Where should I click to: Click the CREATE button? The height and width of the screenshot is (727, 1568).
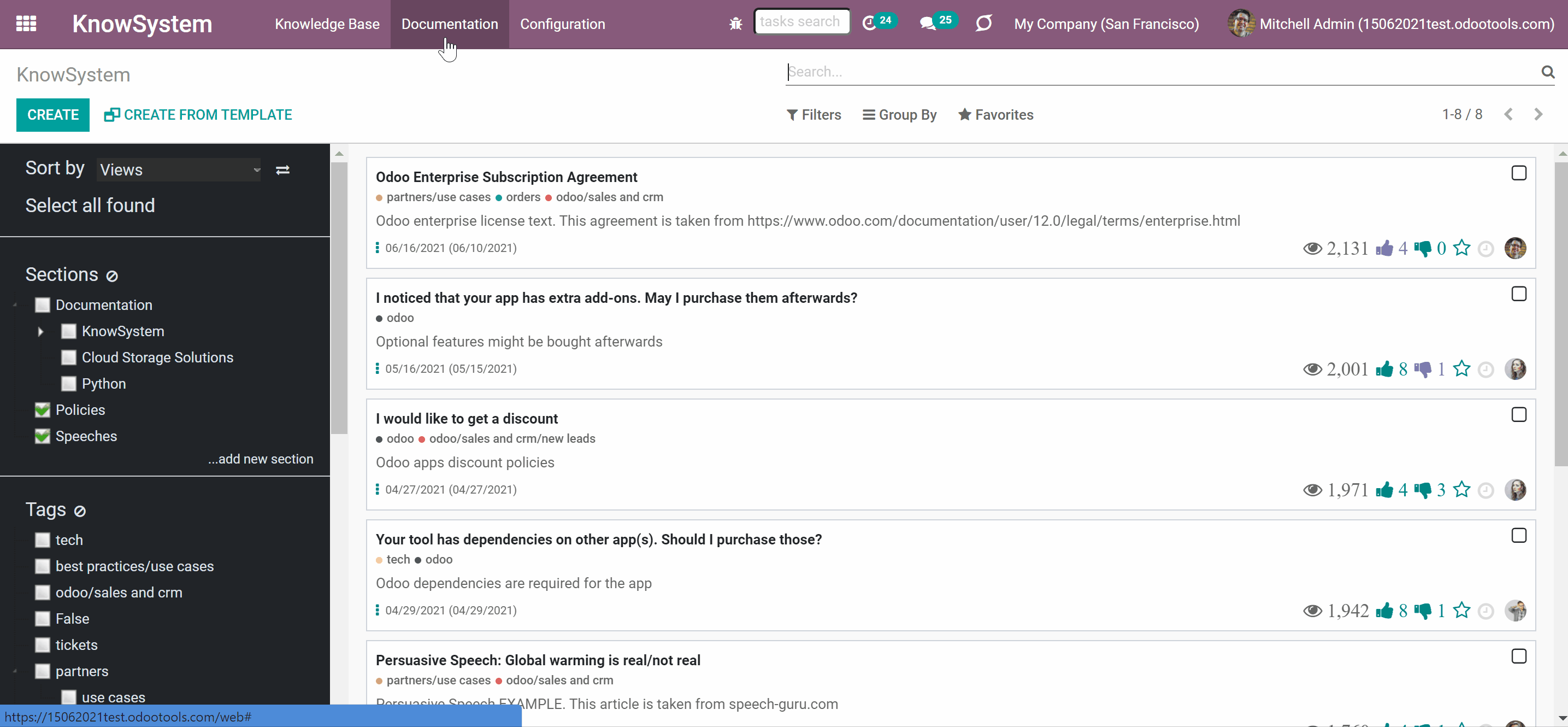[53, 114]
